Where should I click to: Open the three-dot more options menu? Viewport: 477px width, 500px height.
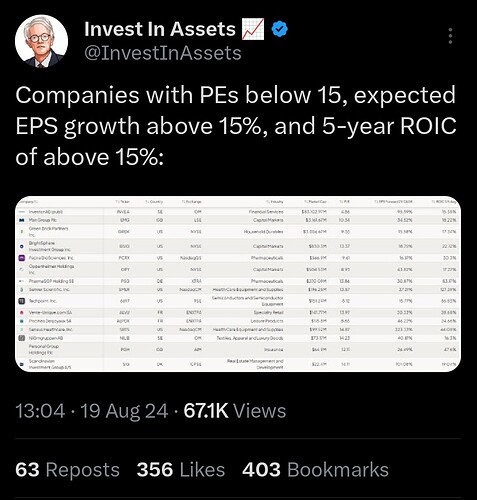coord(450,36)
